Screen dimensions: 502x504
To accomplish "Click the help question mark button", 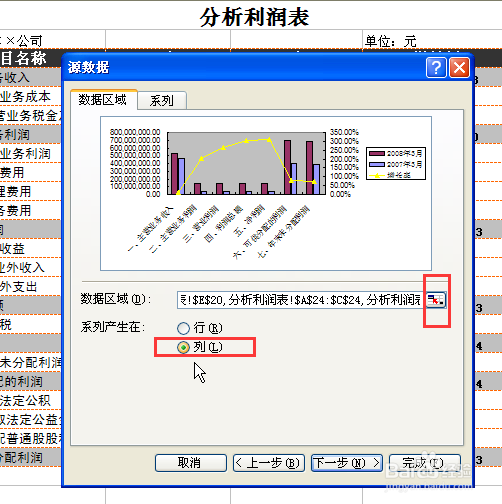I will click(x=436, y=68).
